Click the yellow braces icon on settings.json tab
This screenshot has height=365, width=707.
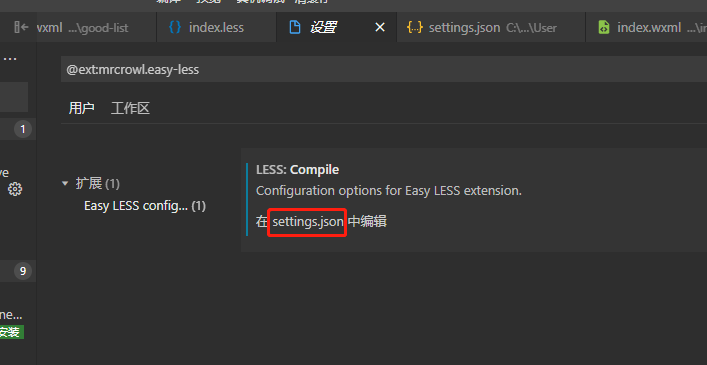click(414, 27)
